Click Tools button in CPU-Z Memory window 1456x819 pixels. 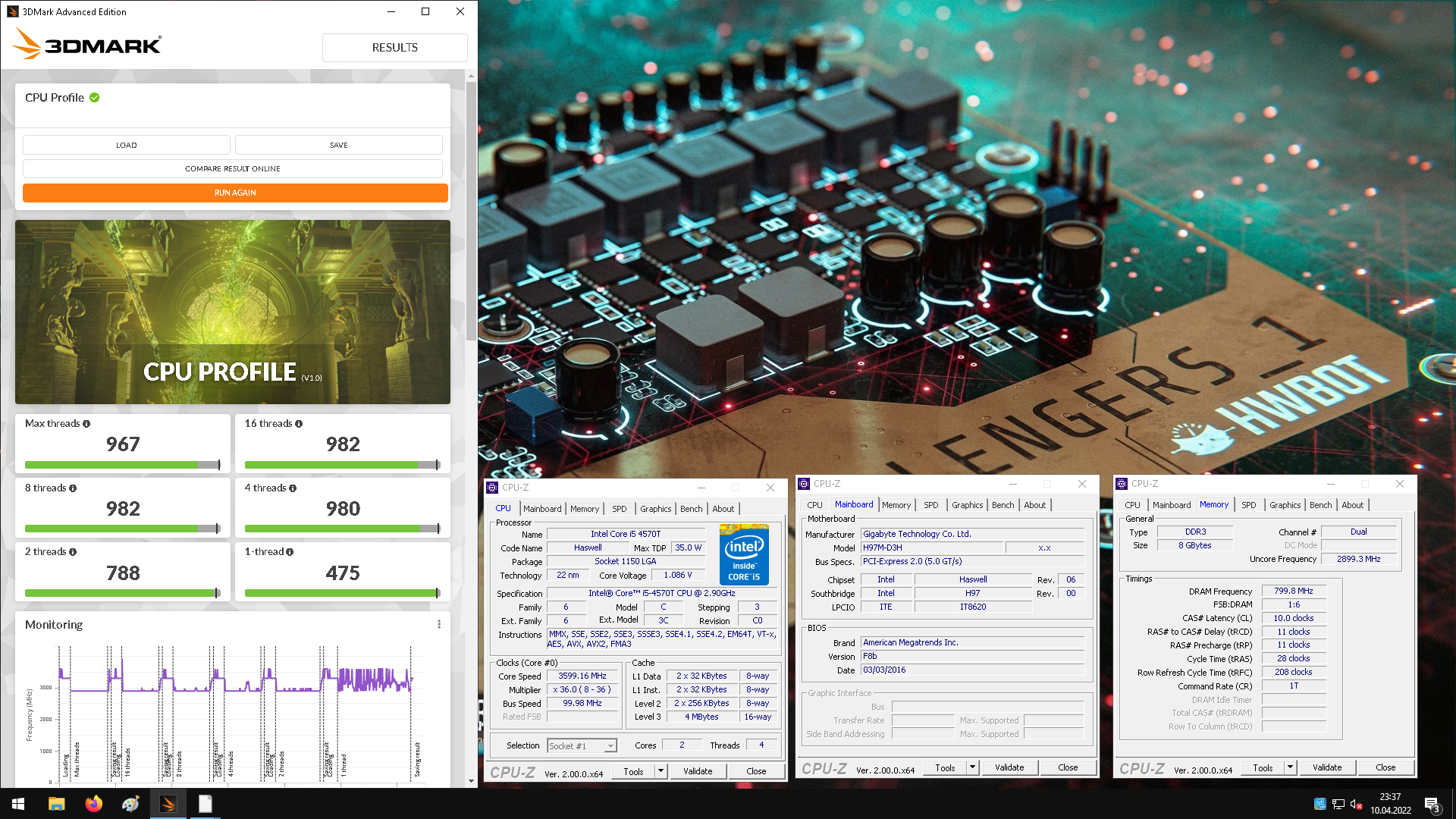(x=1263, y=767)
